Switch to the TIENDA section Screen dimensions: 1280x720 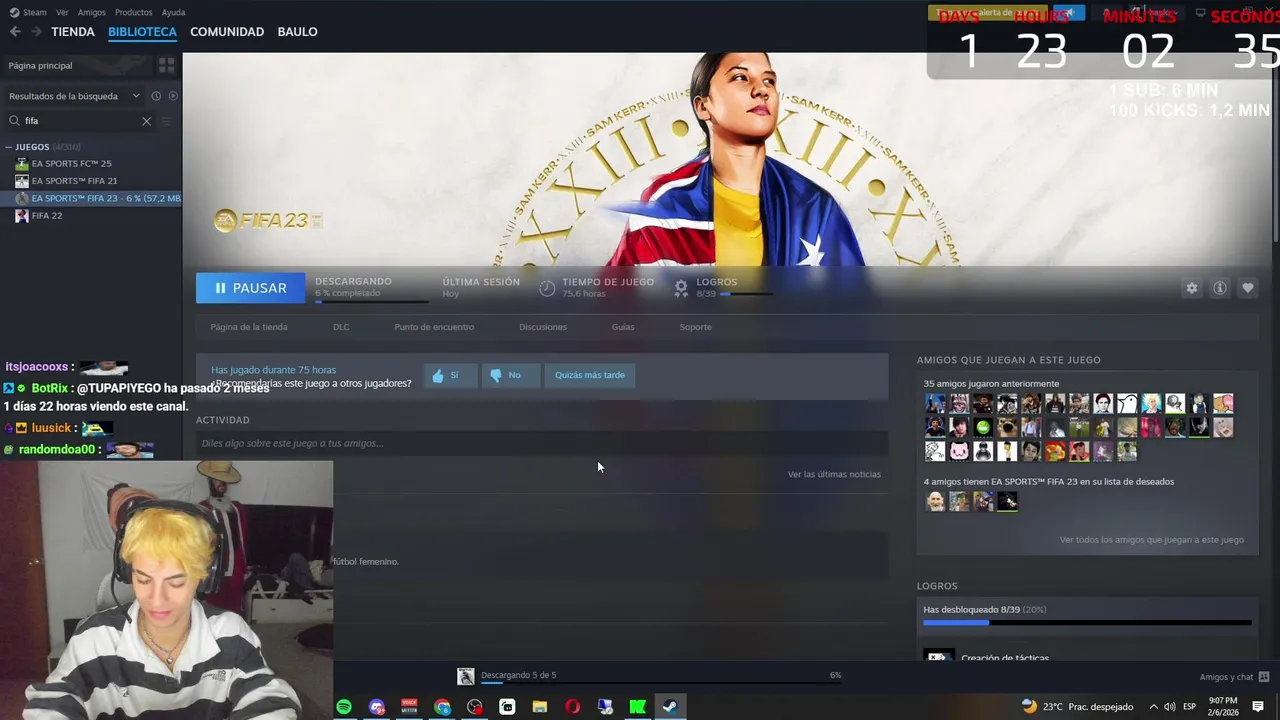[73, 32]
